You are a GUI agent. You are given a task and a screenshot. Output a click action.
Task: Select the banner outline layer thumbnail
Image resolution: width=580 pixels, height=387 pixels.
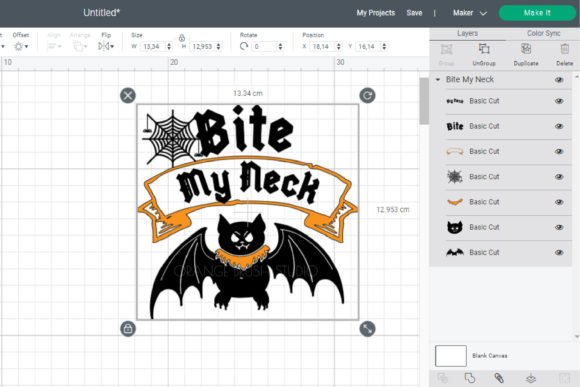(455, 151)
